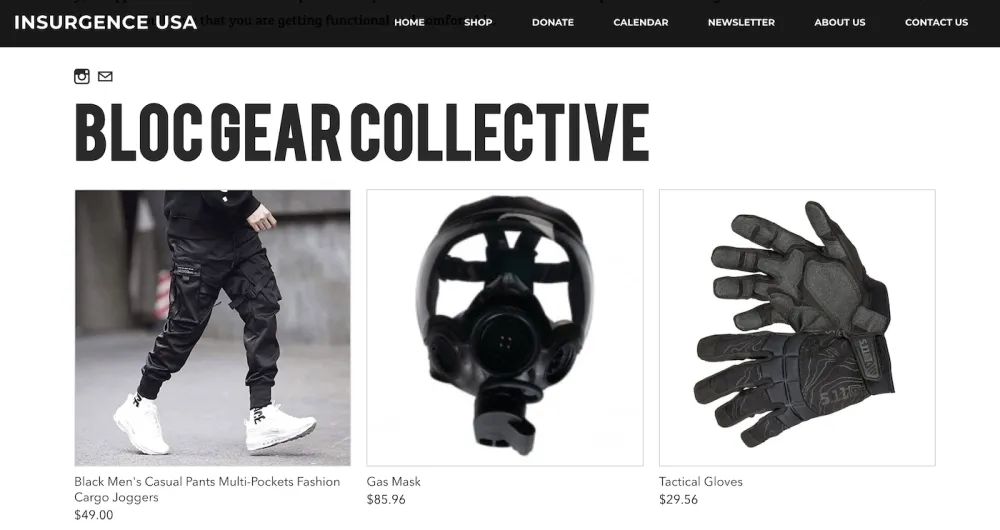Click the Black Men's Casual Pants title
This screenshot has height=530, width=1000.
point(207,489)
